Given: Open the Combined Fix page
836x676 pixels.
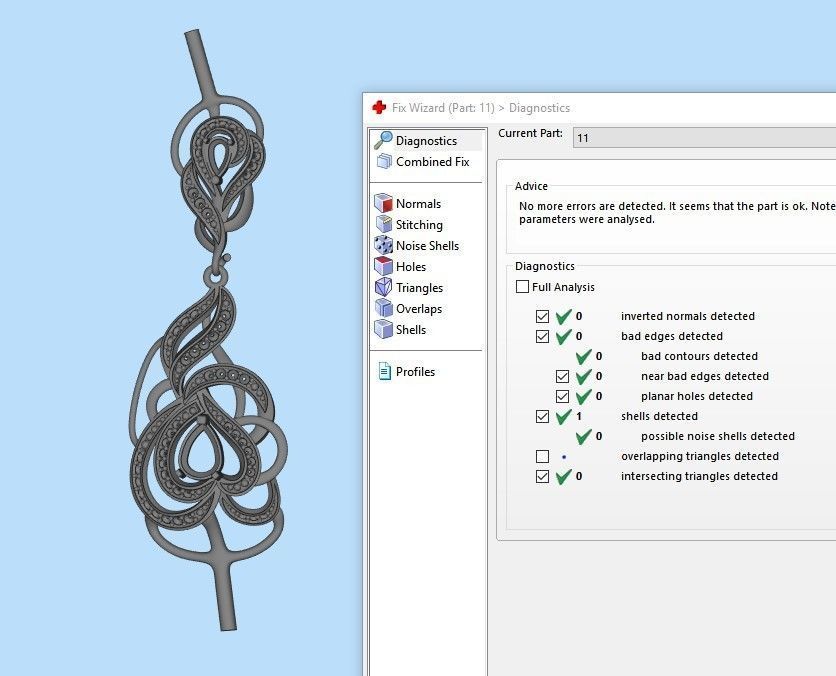Looking at the screenshot, I should pyautogui.click(x=427, y=162).
